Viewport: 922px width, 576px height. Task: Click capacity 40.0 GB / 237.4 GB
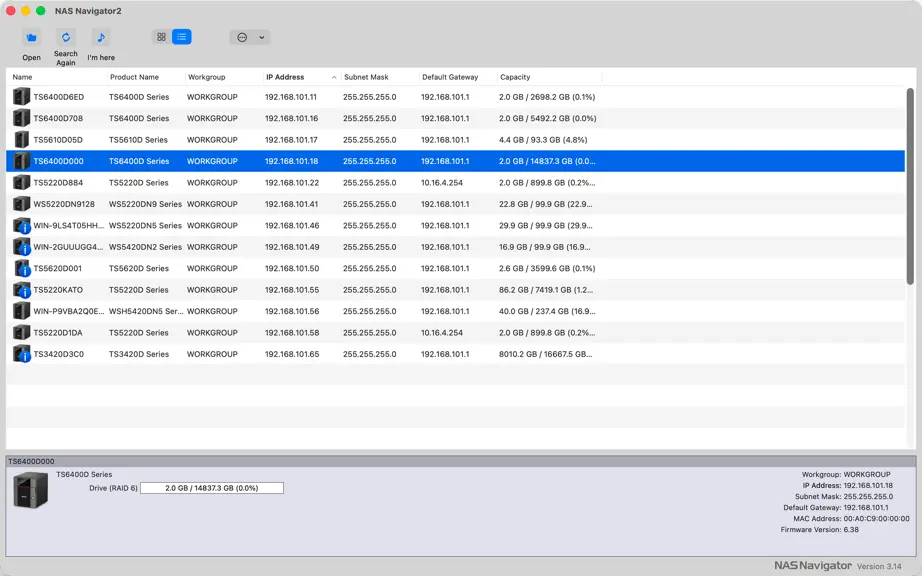tap(547, 312)
